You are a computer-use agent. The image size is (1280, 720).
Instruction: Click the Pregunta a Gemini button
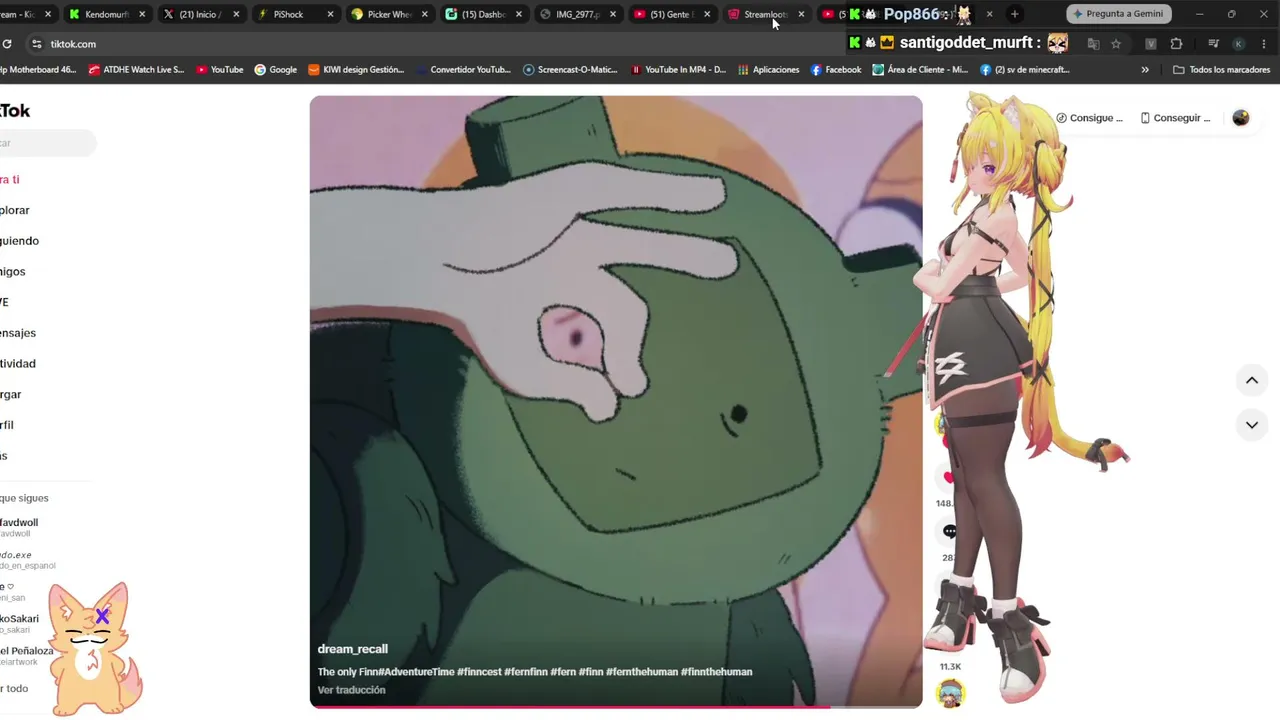pyautogui.click(x=1117, y=14)
